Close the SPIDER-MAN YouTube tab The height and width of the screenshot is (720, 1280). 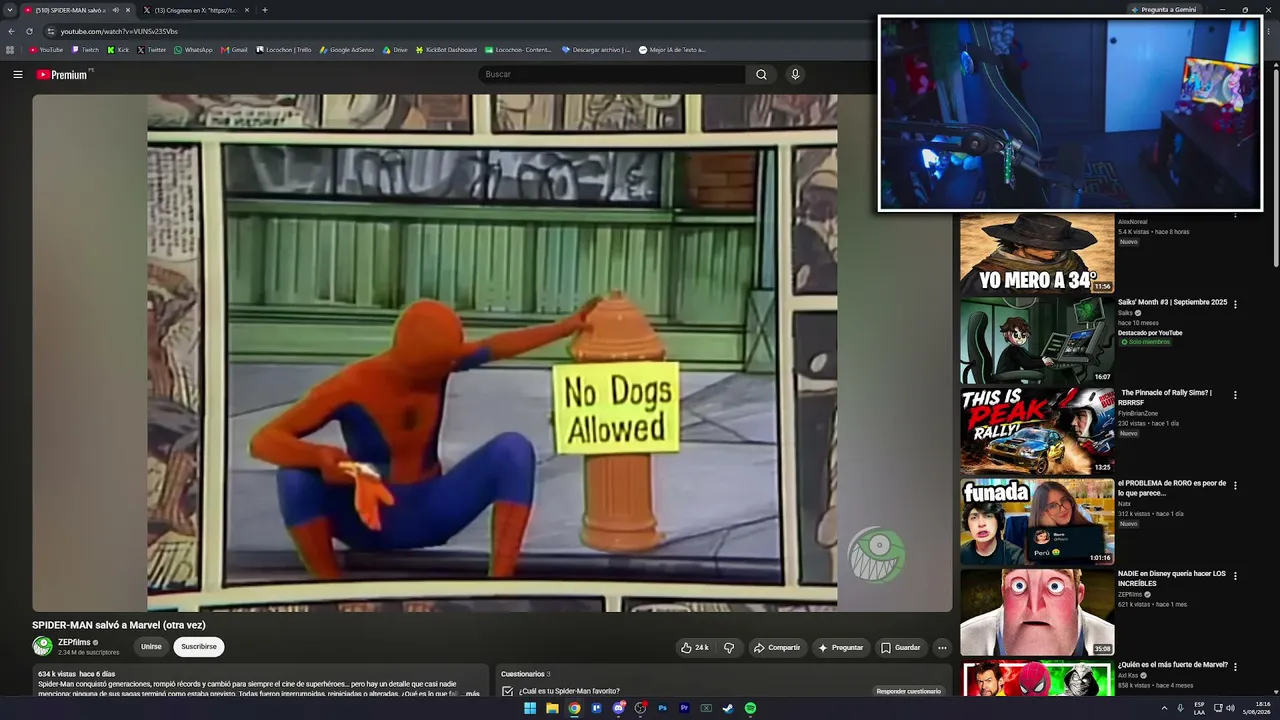click(128, 10)
